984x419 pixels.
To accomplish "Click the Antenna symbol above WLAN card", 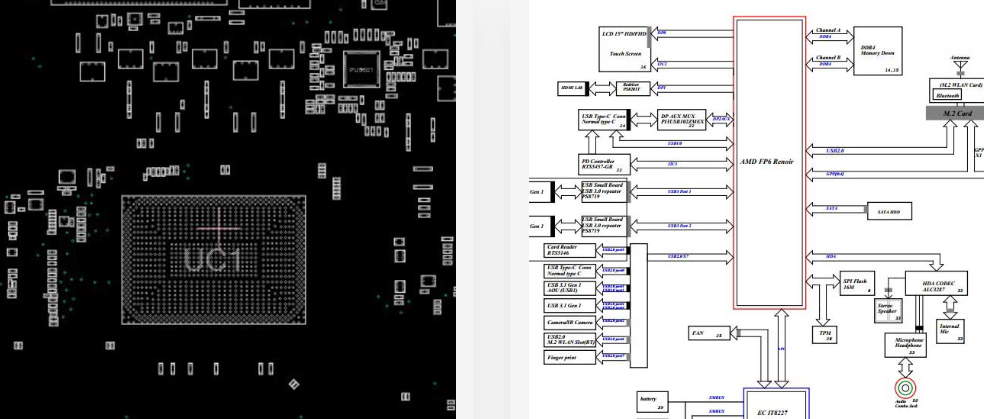I will pos(959,63).
